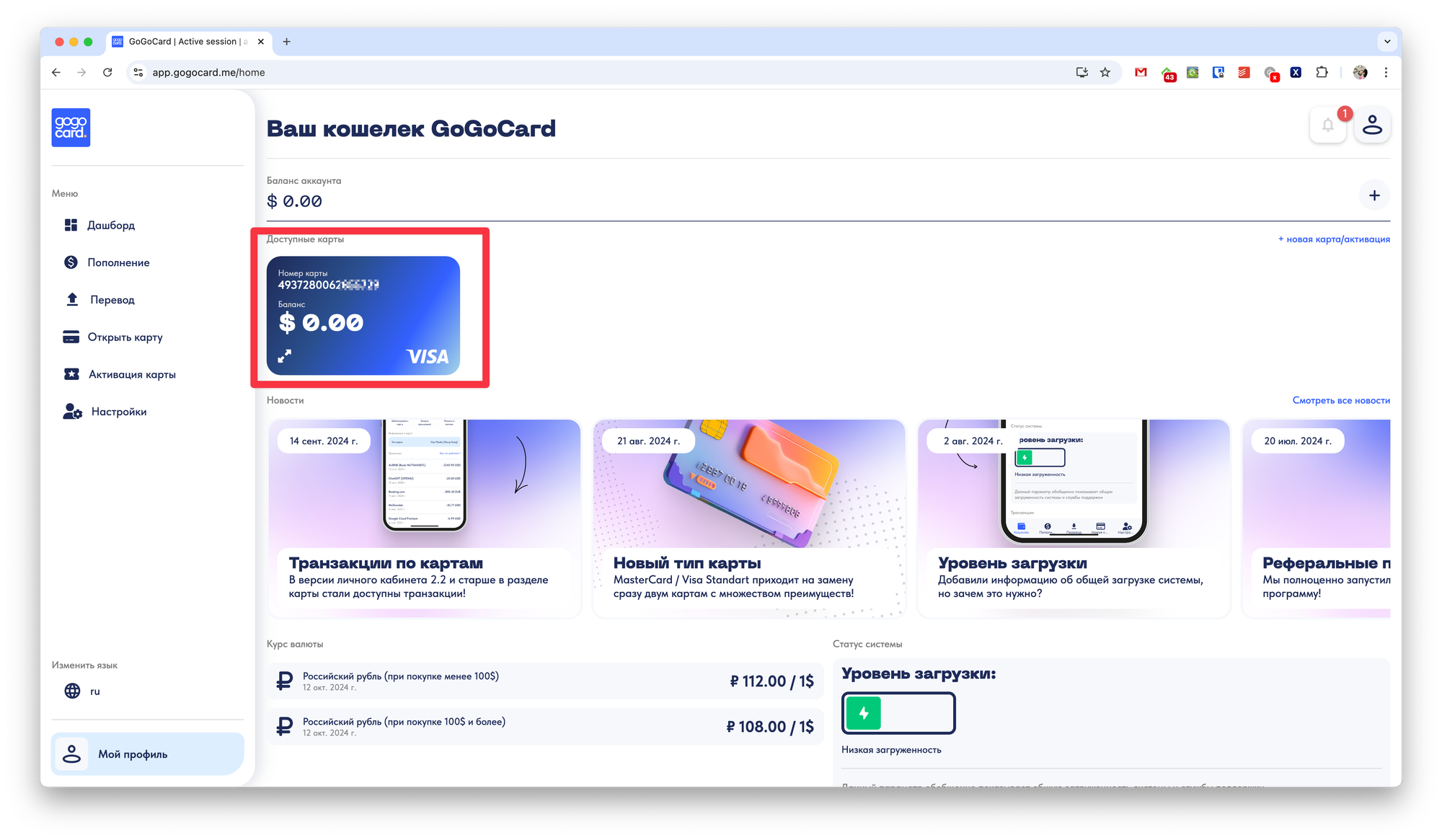Click the GoGoCard logo
The height and width of the screenshot is (840, 1442).
[x=71, y=128]
